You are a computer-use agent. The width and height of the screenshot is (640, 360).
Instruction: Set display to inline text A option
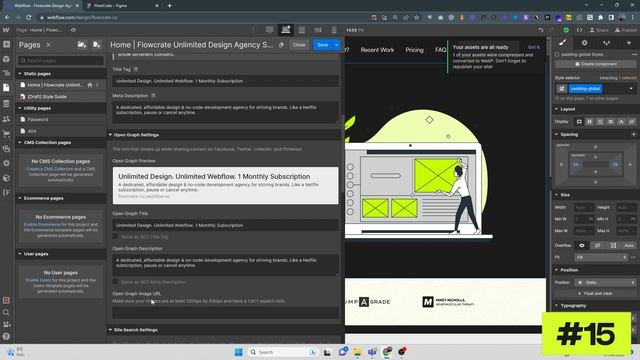tap(621, 122)
